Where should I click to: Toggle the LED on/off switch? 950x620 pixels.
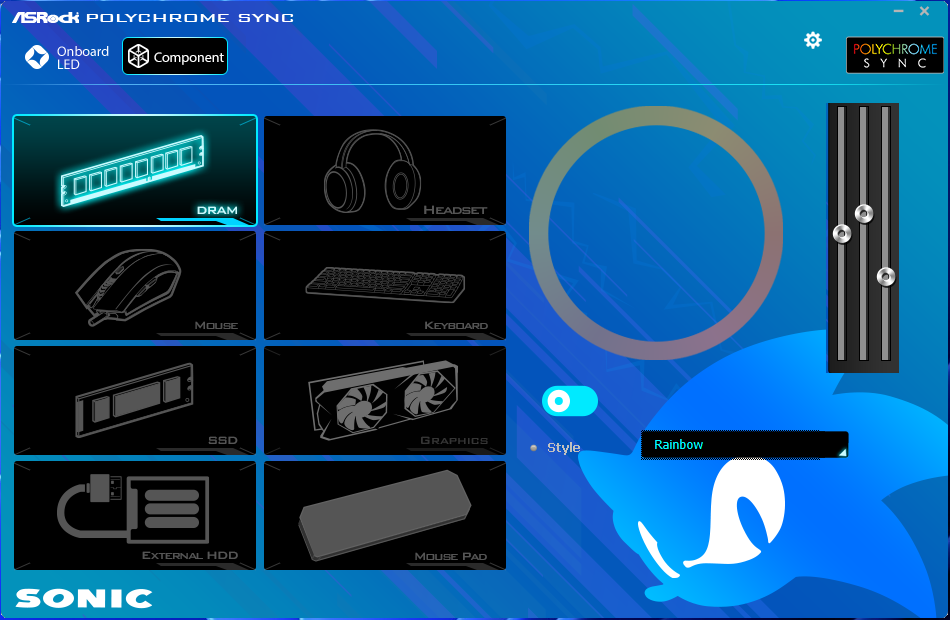(x=570, y=401)
